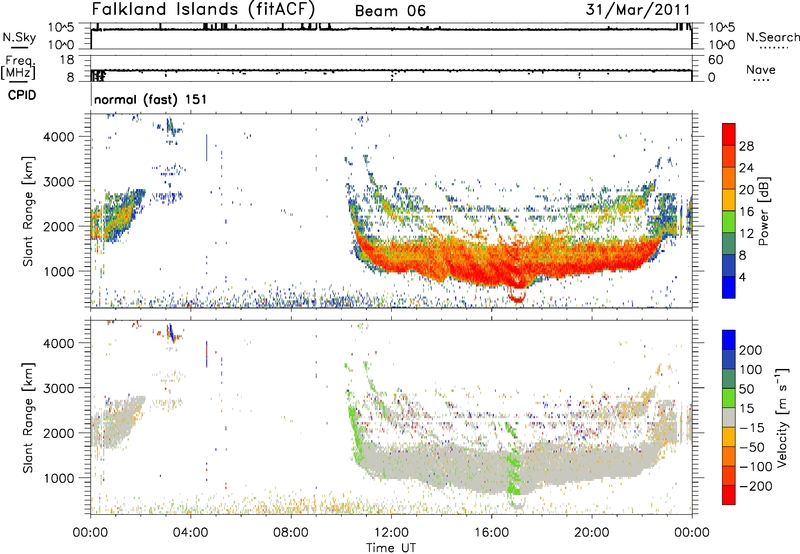Click the '2000' tick in the velocity panel
800x554 pixels.
(59, 433)
